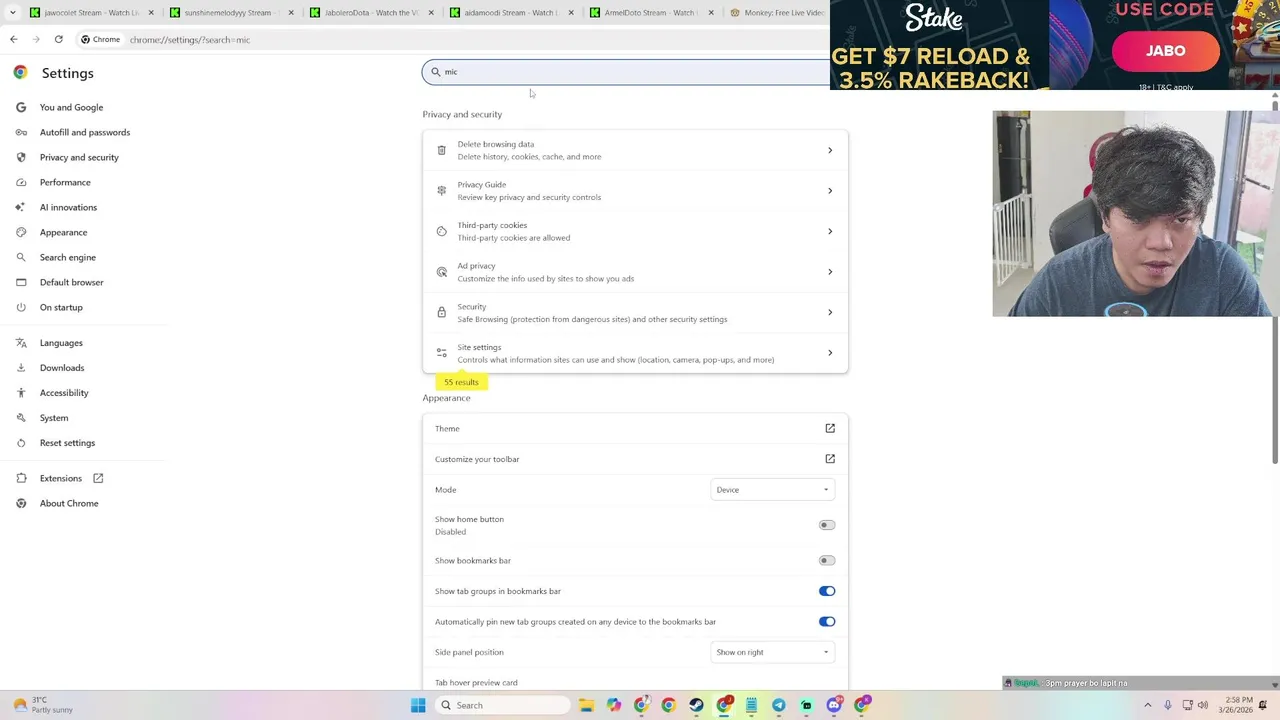Click the Languages translate icon

click(x=20, y=343)
